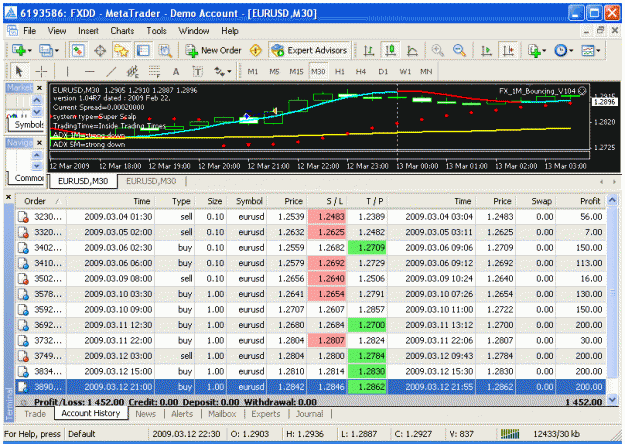The width and height of the screenshot is (625, 444).
Task: Click the Profiles toolbar icon
Action: click(x=45, y=51)
